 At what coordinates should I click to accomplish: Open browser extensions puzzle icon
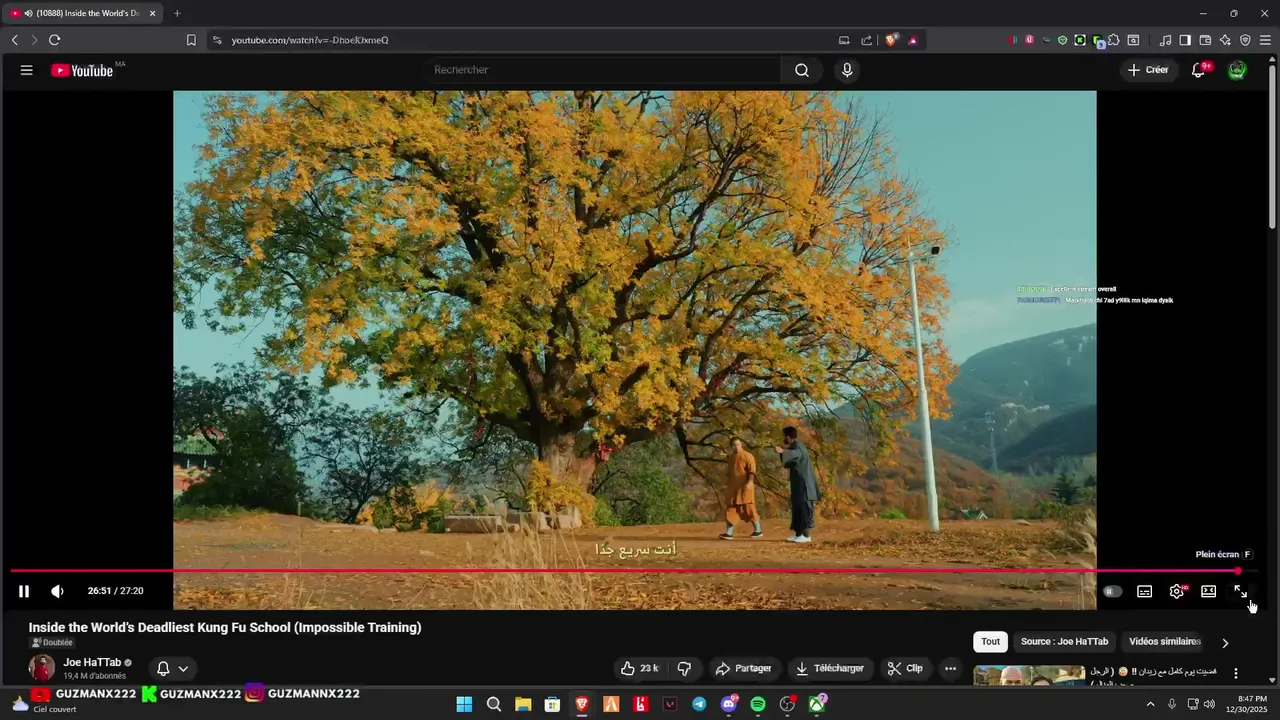tap(1113, 40)
